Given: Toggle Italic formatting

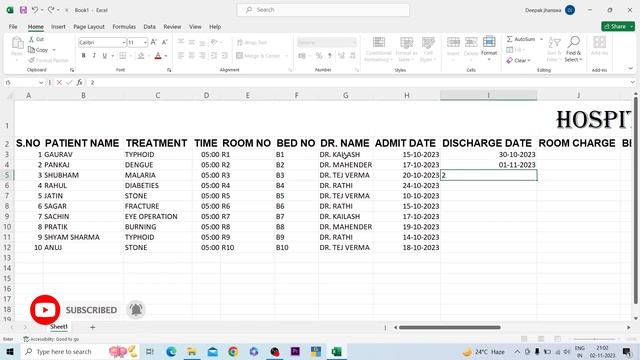Looking at the screenshot, I should (94, 56).
